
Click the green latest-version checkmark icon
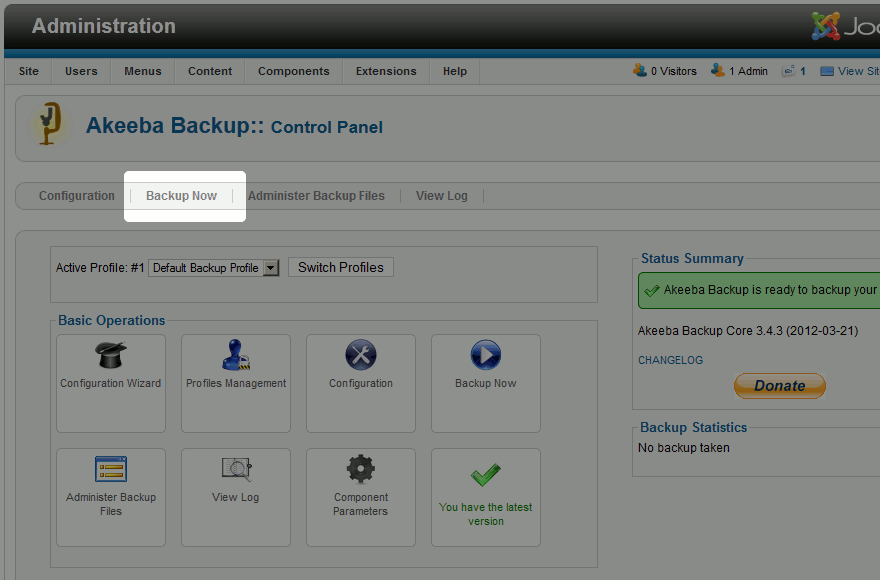tap(485, 475)
